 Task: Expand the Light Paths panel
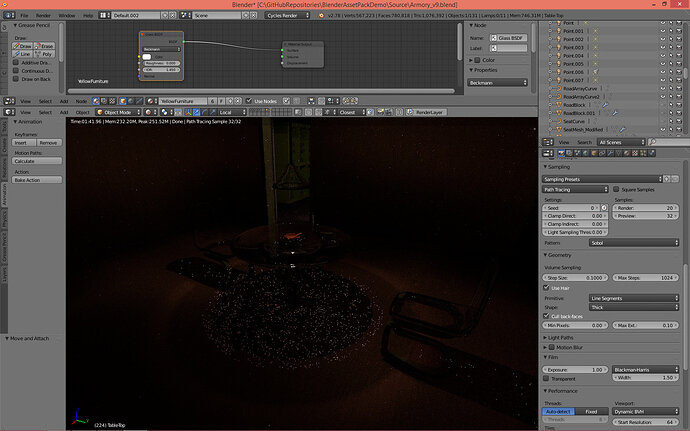pos(560,338)
